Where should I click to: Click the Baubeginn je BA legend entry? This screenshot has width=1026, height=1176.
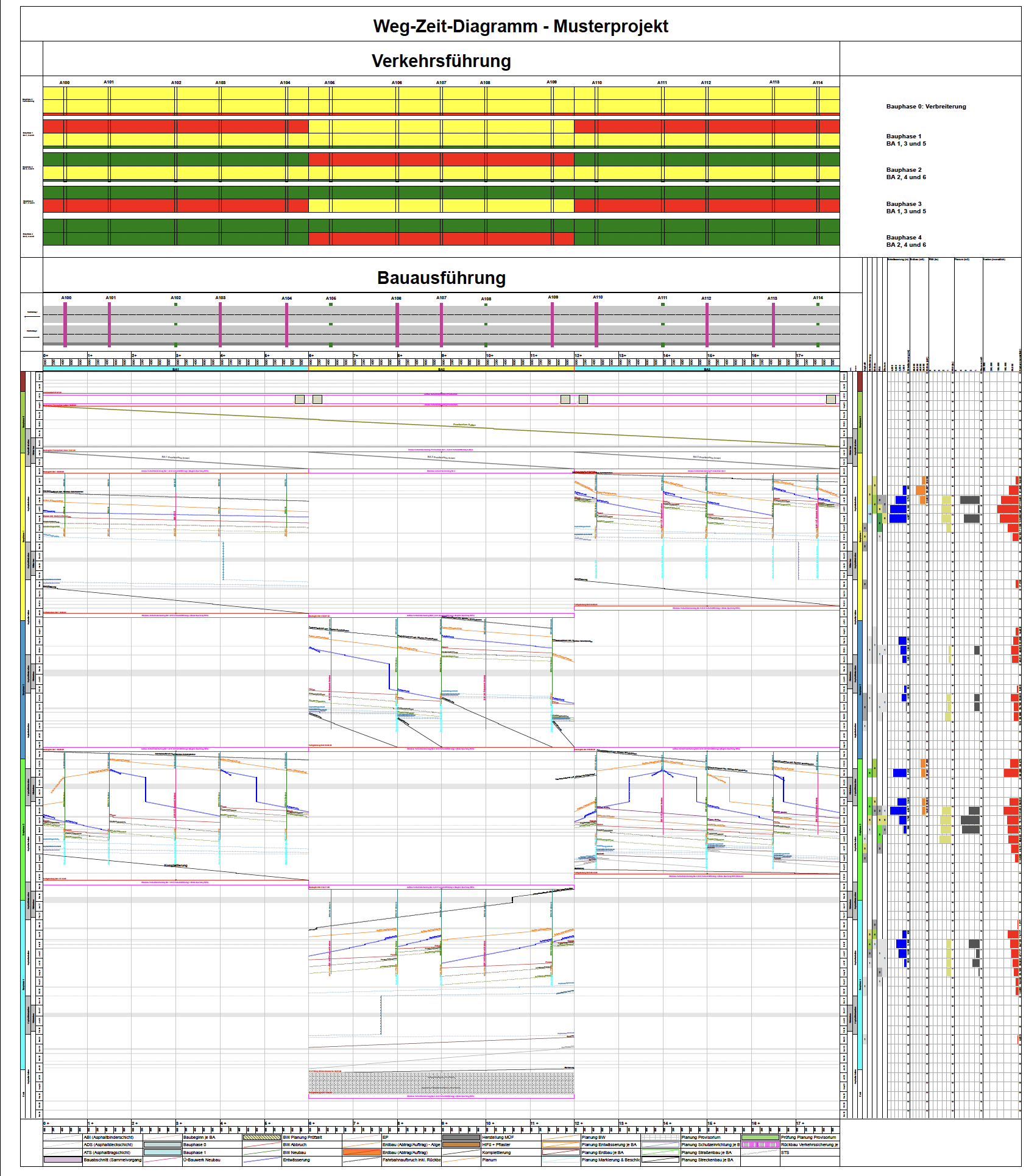[199, 1138]
